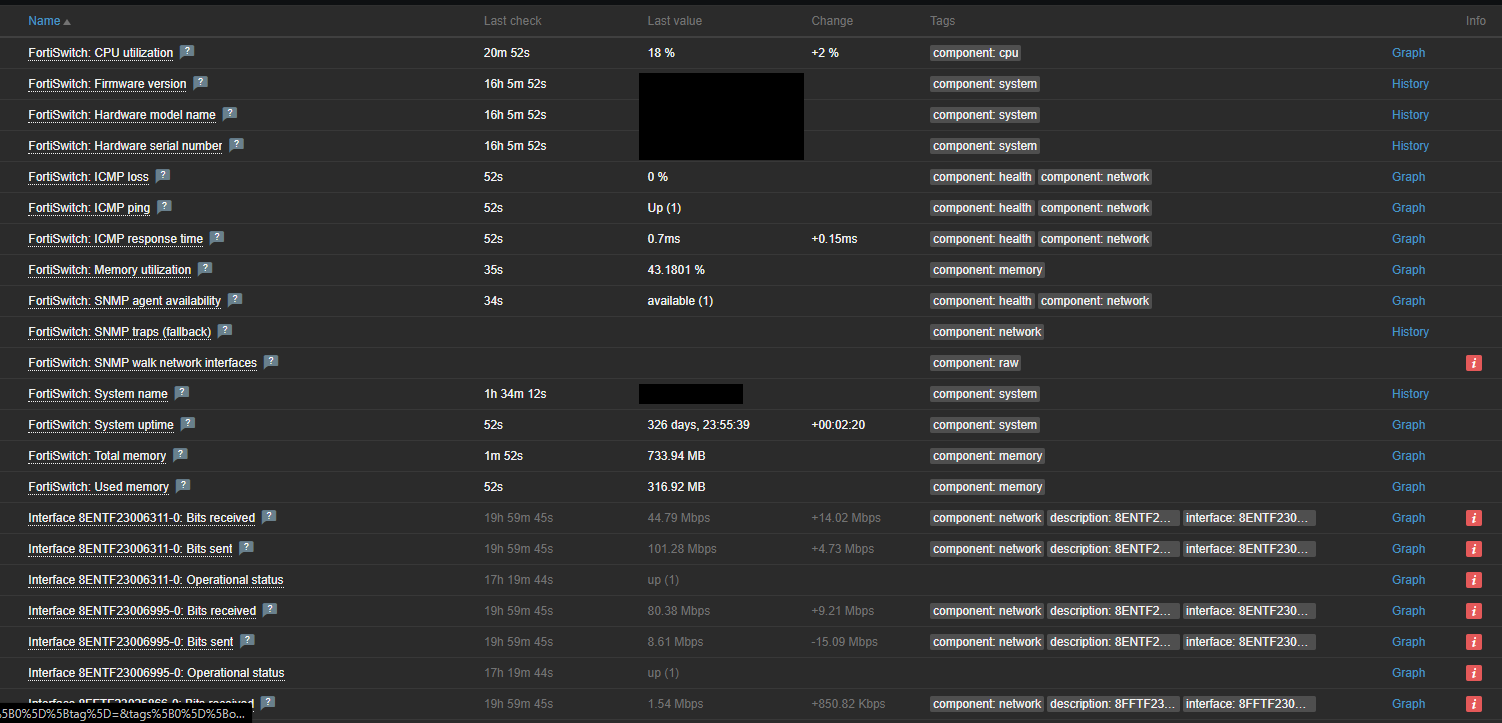Open help icon beside ICMP ping

pos(164,207)
